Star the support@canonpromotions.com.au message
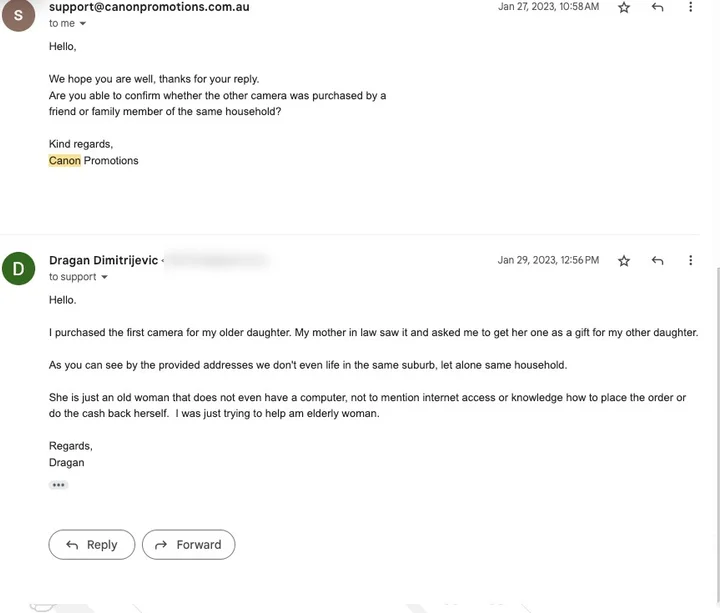 click(x=624, y=7)
